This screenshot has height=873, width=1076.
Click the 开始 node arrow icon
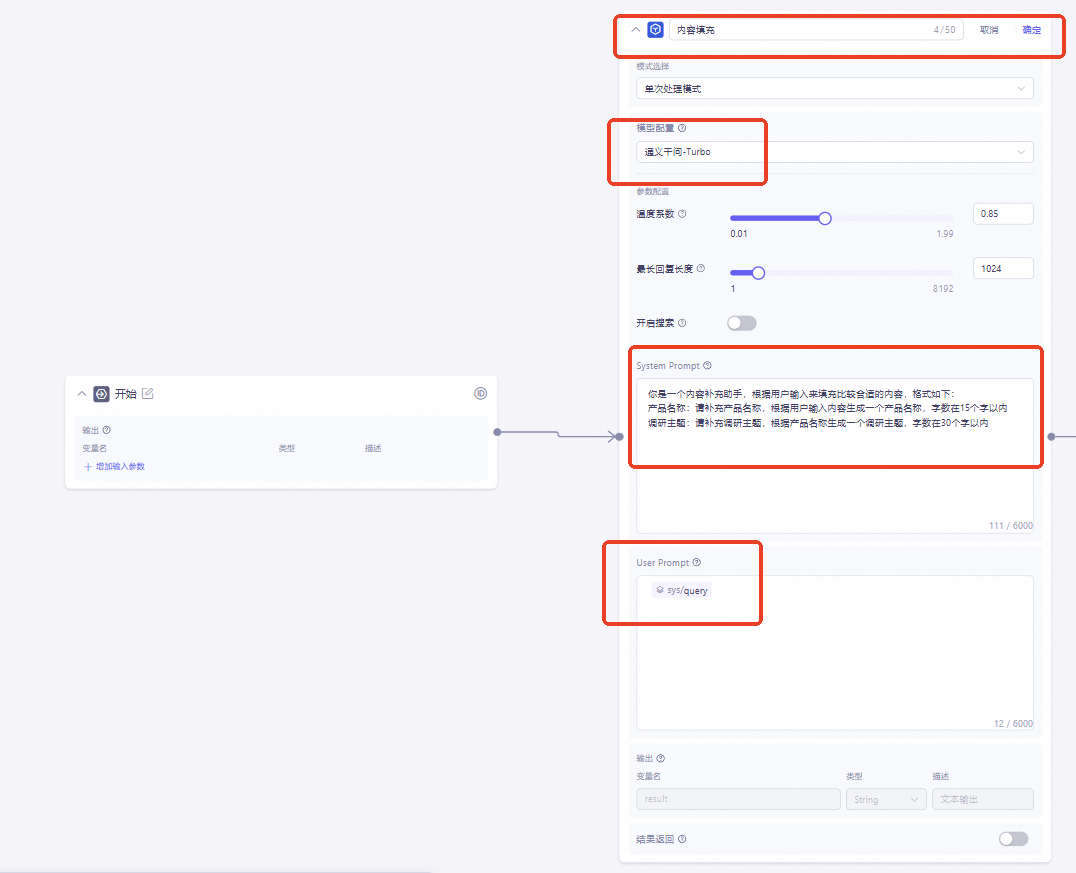[x=102, y=394]
